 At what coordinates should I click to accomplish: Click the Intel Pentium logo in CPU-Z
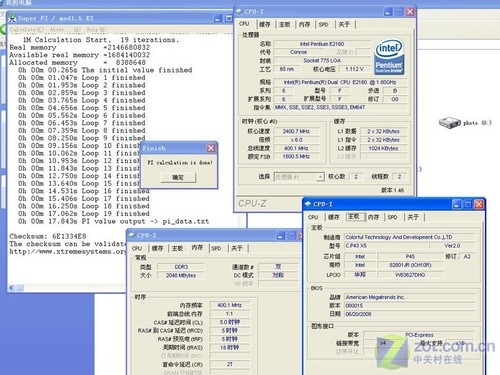click(389, 57)
